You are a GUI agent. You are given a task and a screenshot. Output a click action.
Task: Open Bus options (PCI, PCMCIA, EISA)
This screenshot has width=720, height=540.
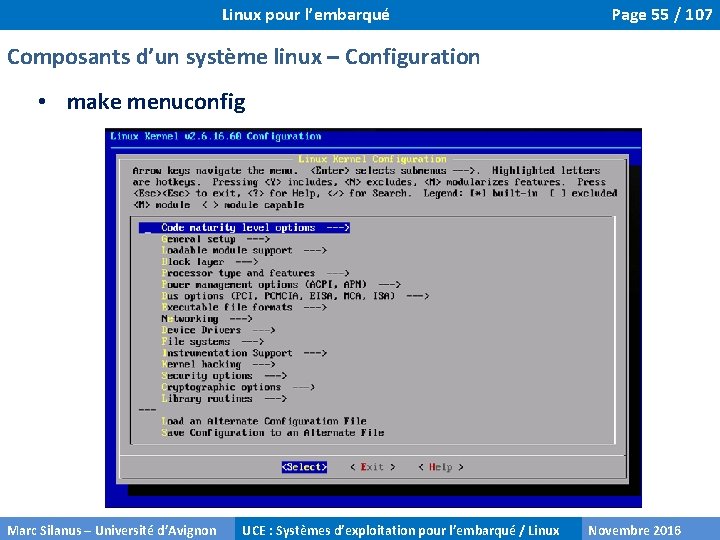(295, 296)
